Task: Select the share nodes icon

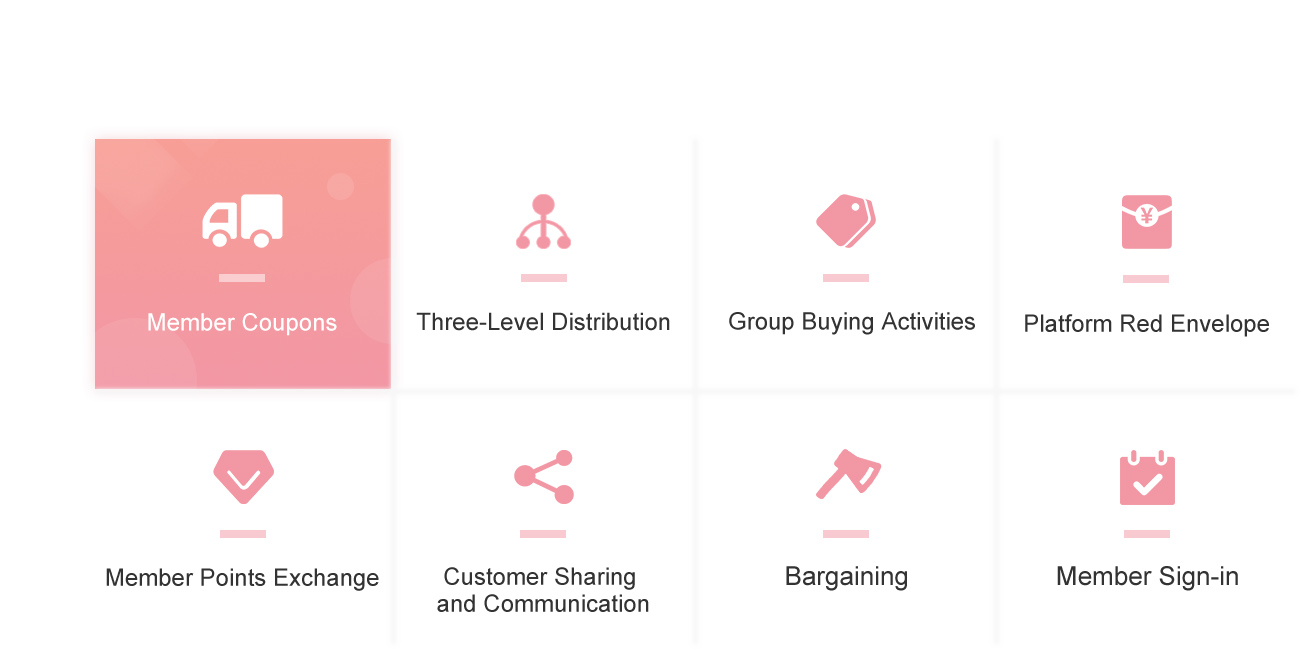Action: pos(544,477)
